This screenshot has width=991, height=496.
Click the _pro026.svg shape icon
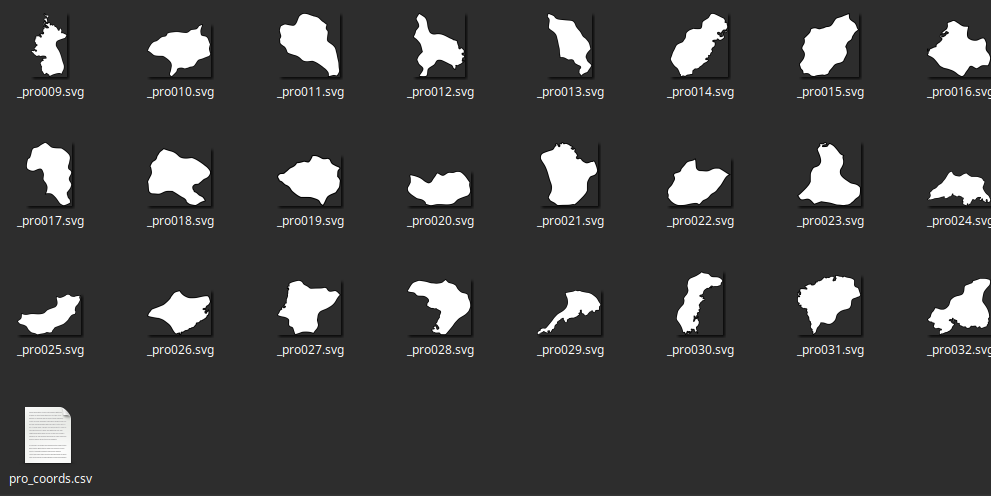coord(180,313)
